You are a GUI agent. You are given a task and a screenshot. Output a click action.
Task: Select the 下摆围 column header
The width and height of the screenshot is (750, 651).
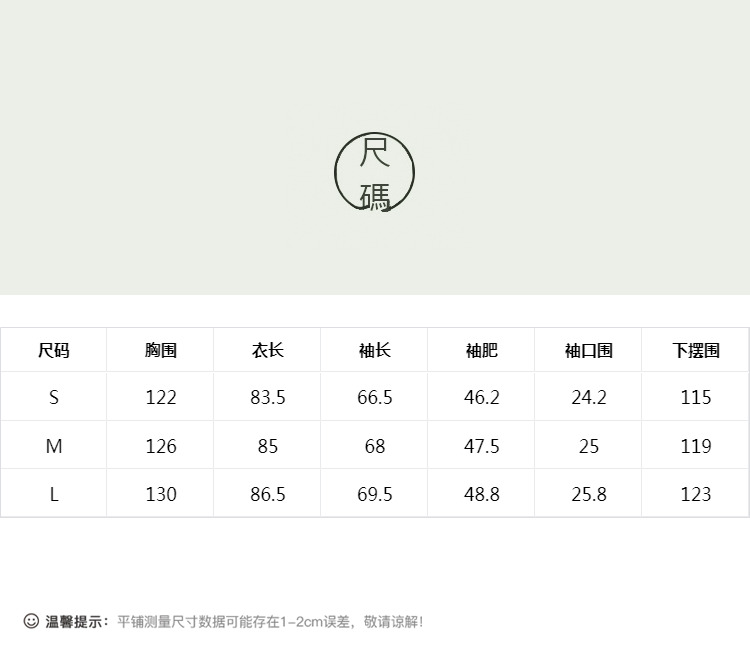coord(696,350)
